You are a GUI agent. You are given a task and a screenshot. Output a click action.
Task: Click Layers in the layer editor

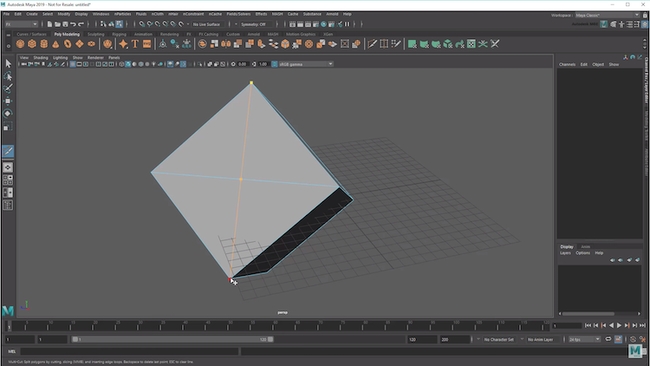click(565, 253)
